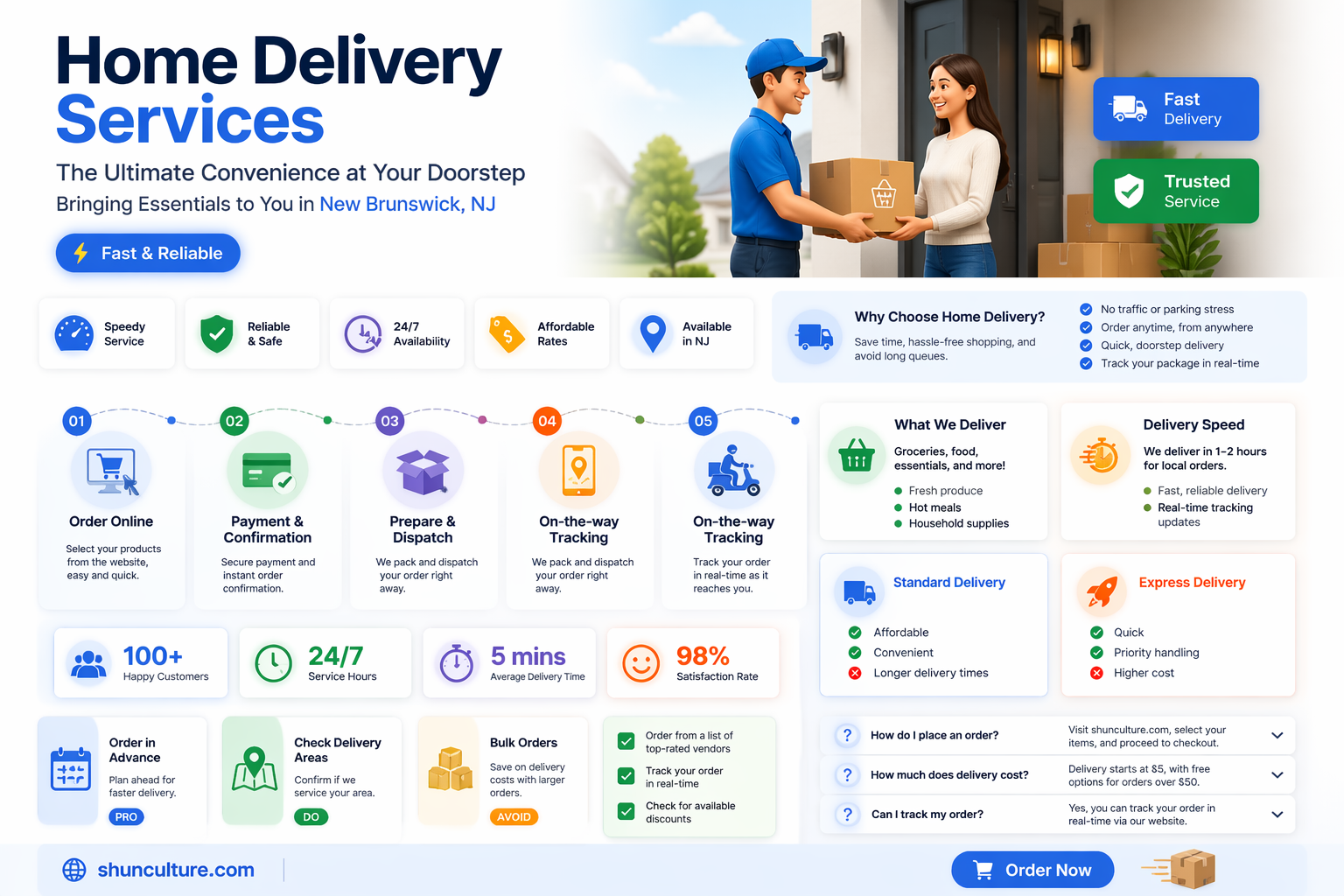Open the shunculture.com link
This screenshot has width=1344, height=896.
[176, 870]
